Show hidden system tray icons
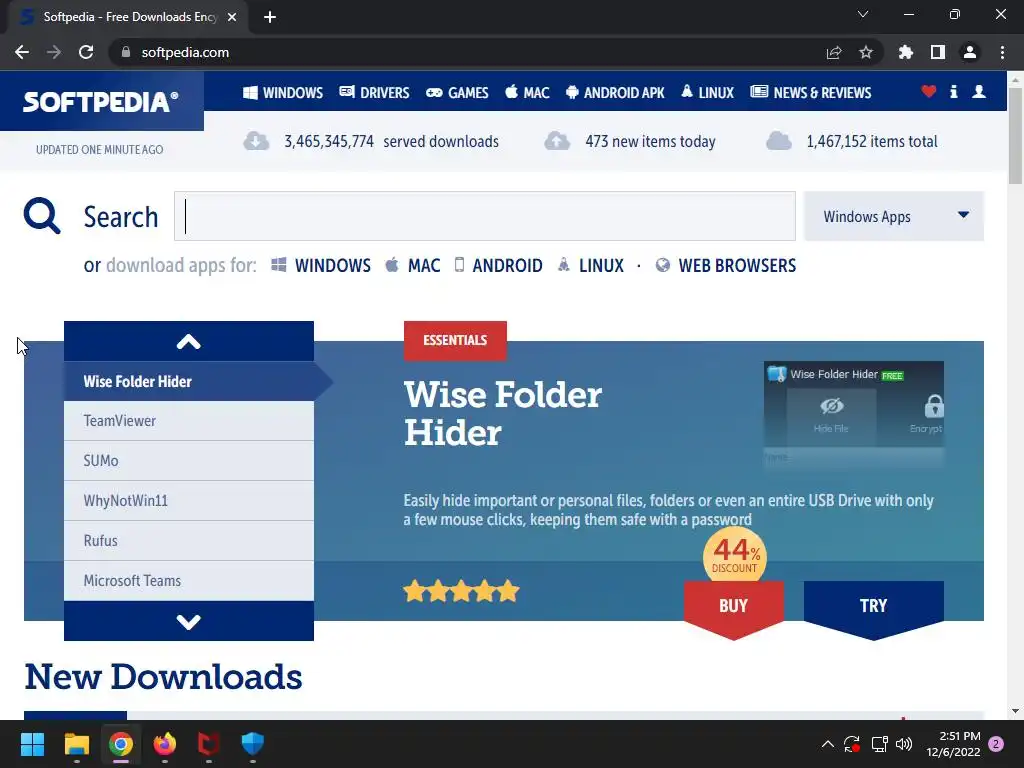Image resolution: width=1024 pixels, height=768 pixels. click(x=827, y=744)
